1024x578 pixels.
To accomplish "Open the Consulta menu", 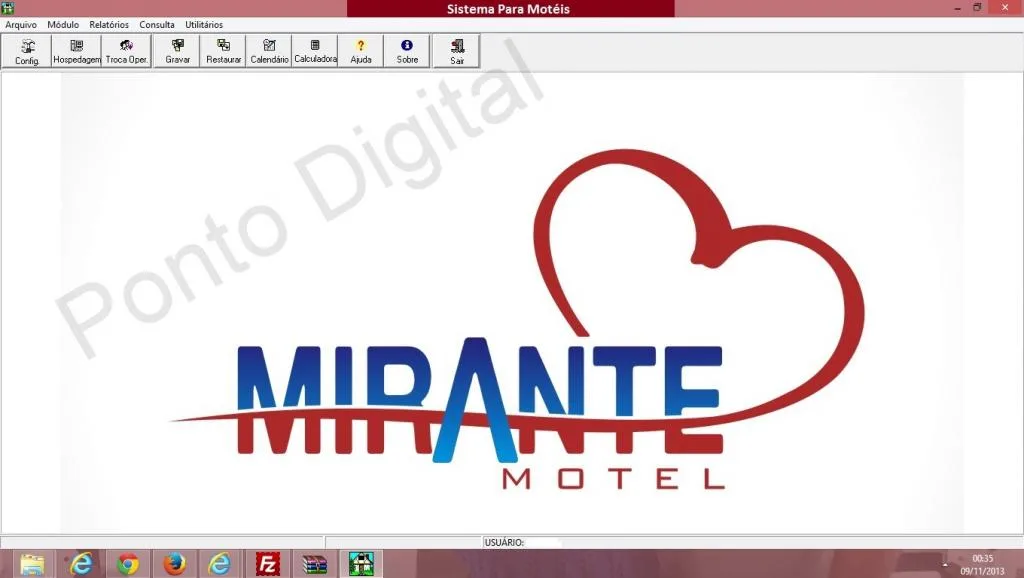I will coord(157,25).
